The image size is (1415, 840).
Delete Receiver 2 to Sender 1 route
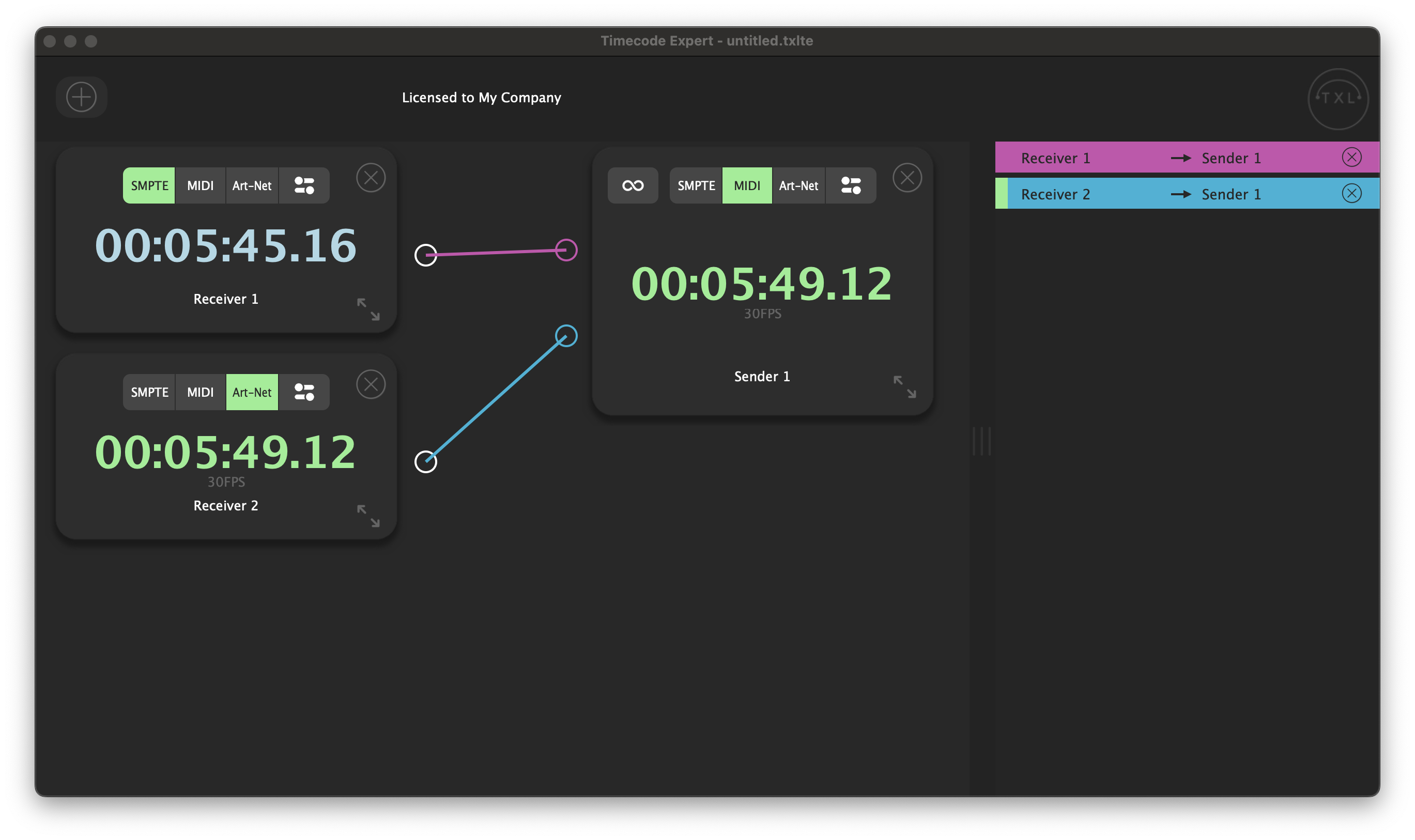(1351, 194)
